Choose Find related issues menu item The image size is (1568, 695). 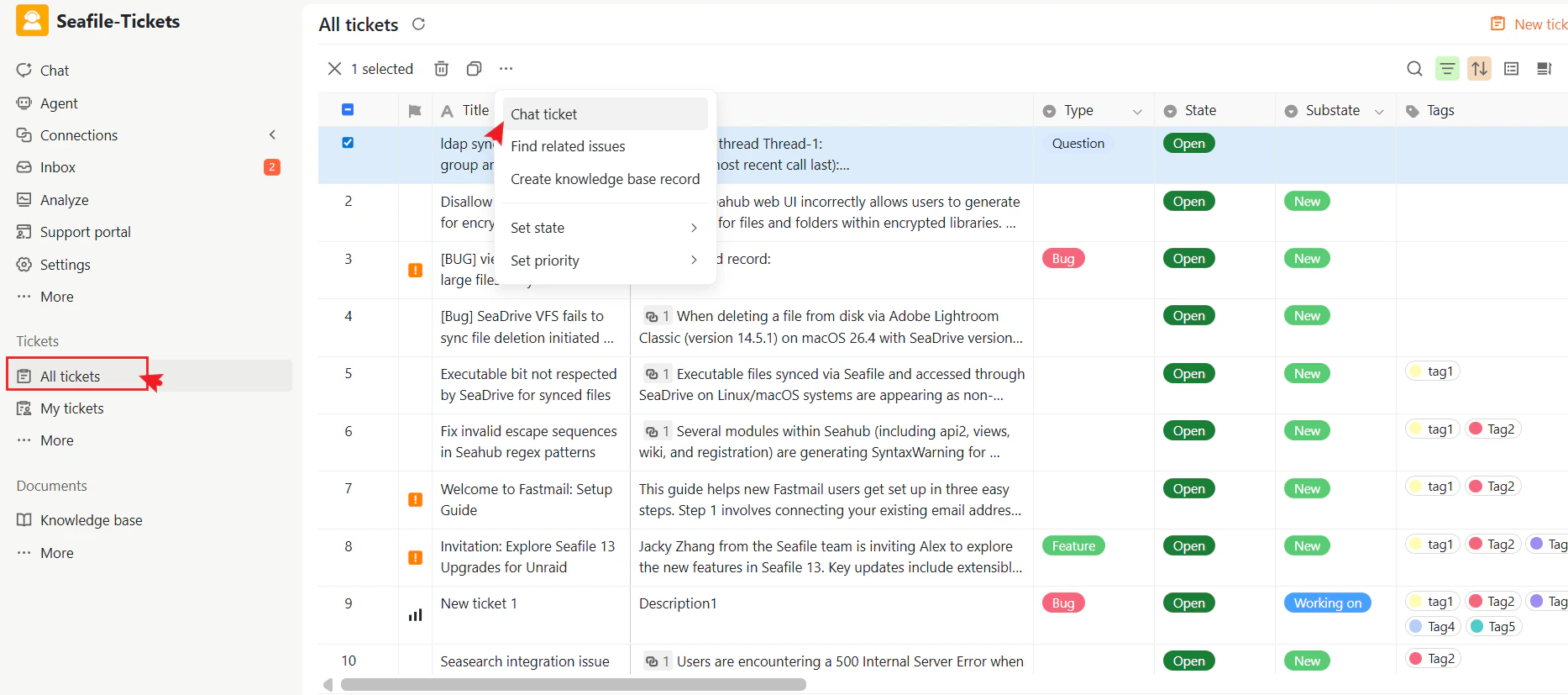[606, 146]
